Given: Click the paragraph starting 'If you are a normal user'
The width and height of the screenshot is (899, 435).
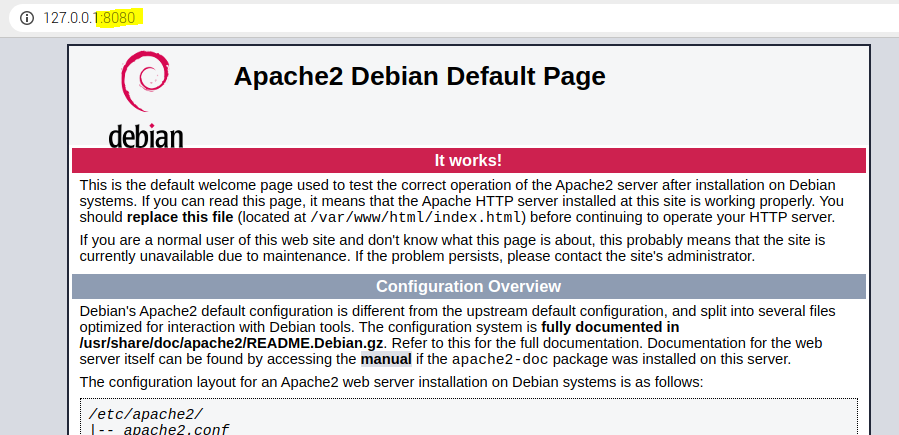Looking at the screenshot, I should 452,248.
